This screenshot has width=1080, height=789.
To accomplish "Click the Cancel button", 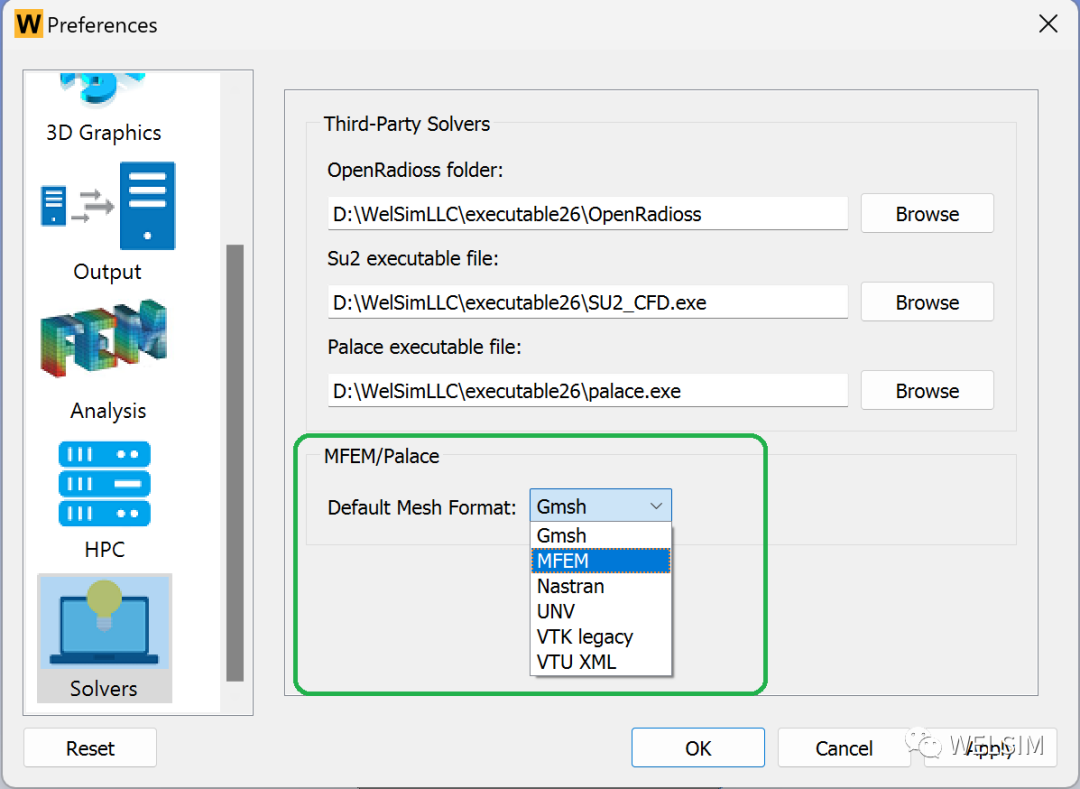I will click(x=844, y=748).
